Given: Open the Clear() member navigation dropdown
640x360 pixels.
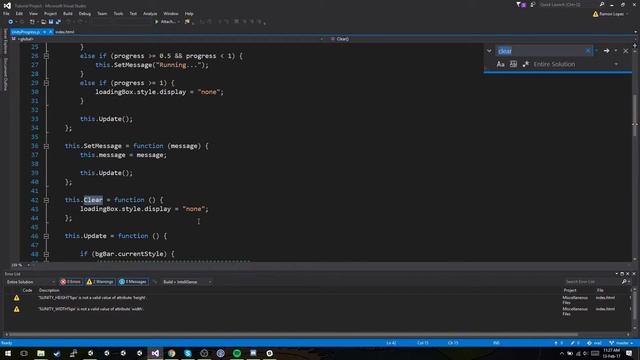Looking at the screenshot, I should click(481, 39).
